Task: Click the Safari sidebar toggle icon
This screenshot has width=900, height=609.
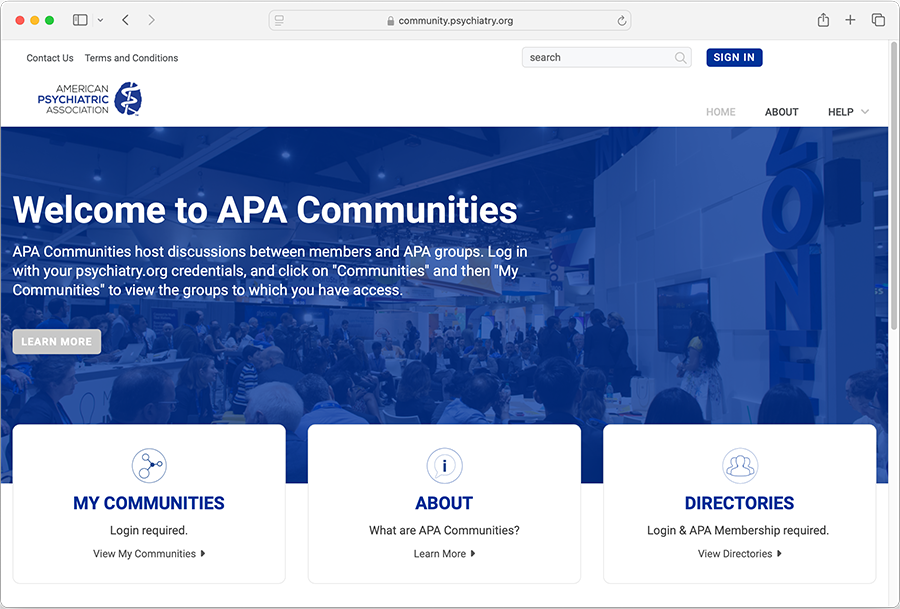Action: [x=80, y=20]
